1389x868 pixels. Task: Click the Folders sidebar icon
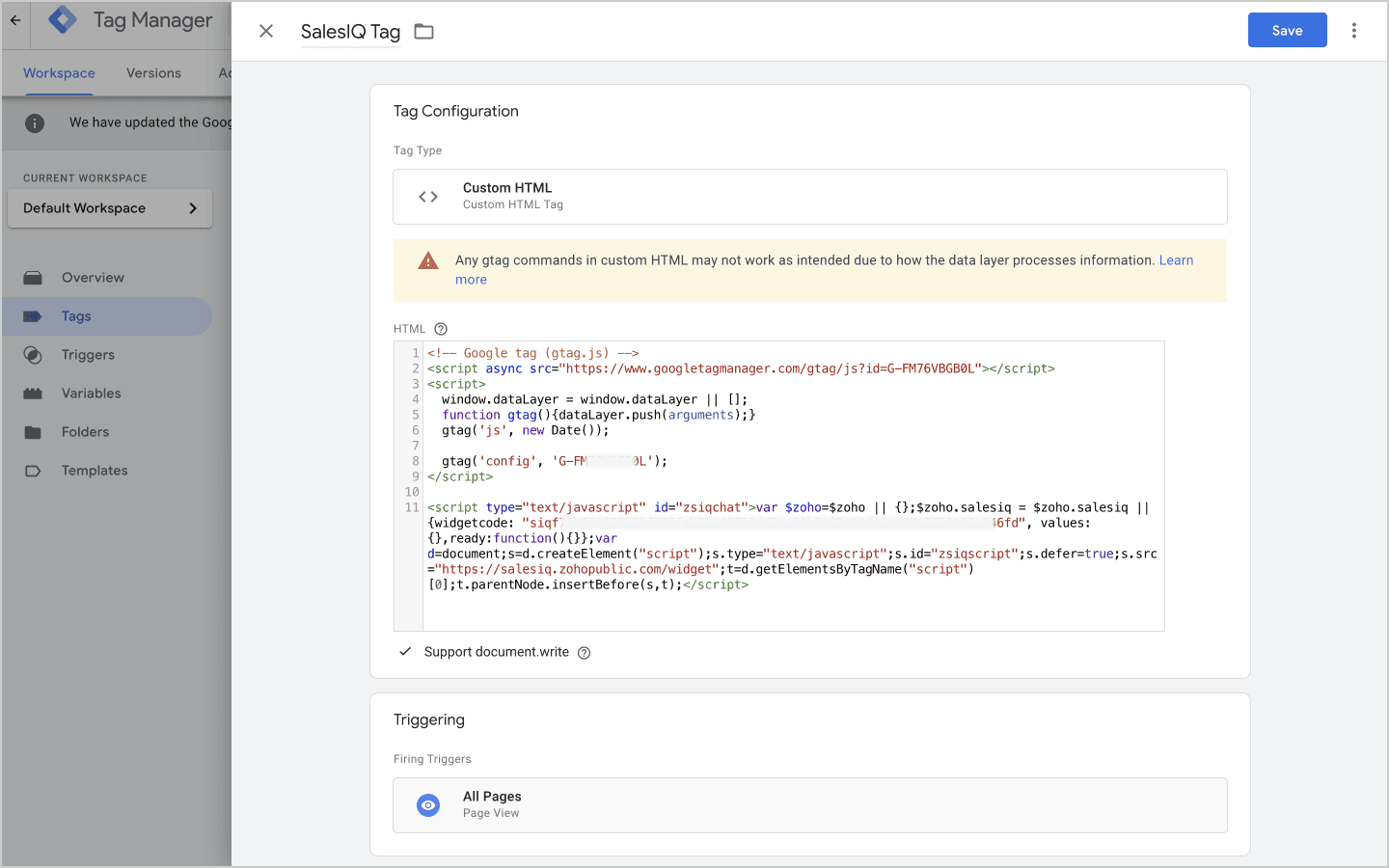pyautogui.click(x=33, y=432)
